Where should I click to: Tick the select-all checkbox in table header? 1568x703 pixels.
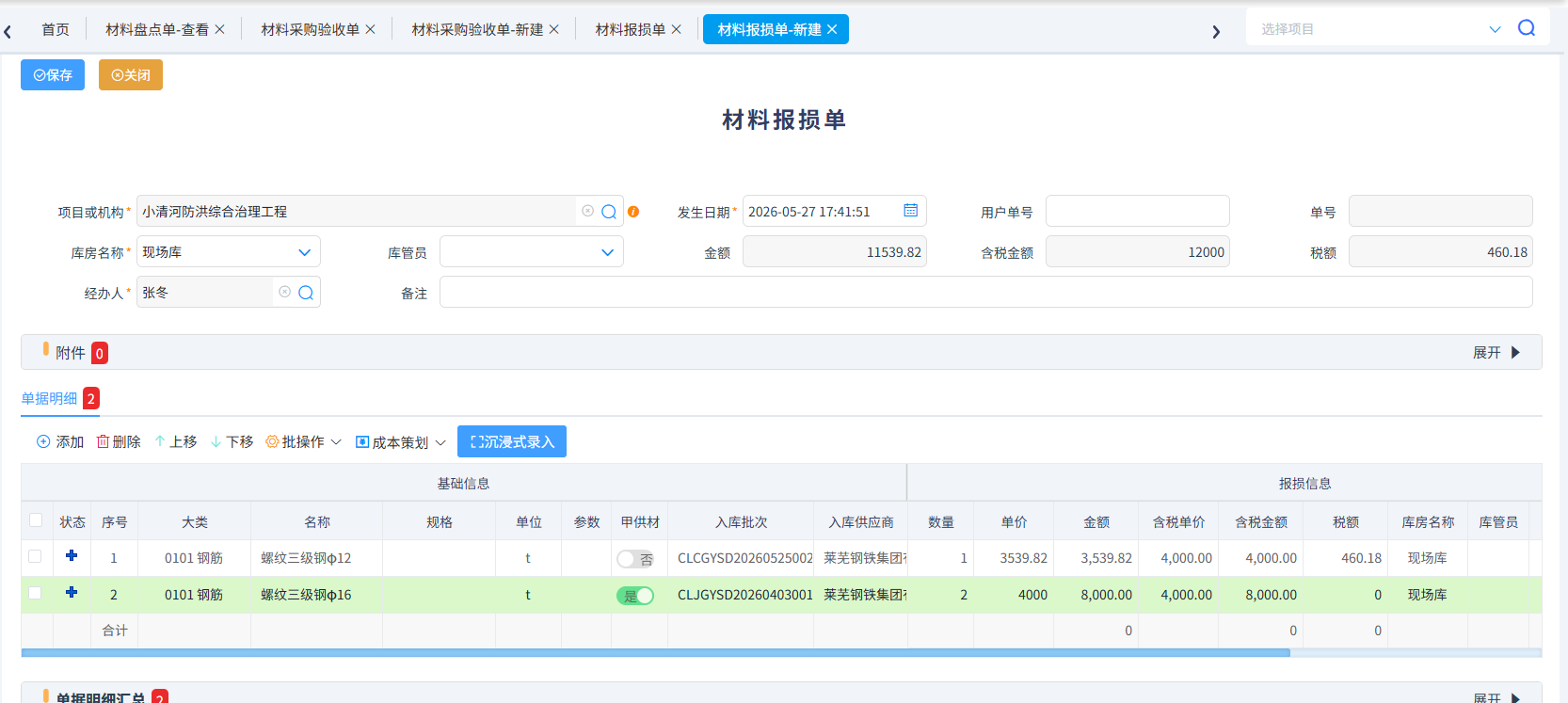click(36, 520)
